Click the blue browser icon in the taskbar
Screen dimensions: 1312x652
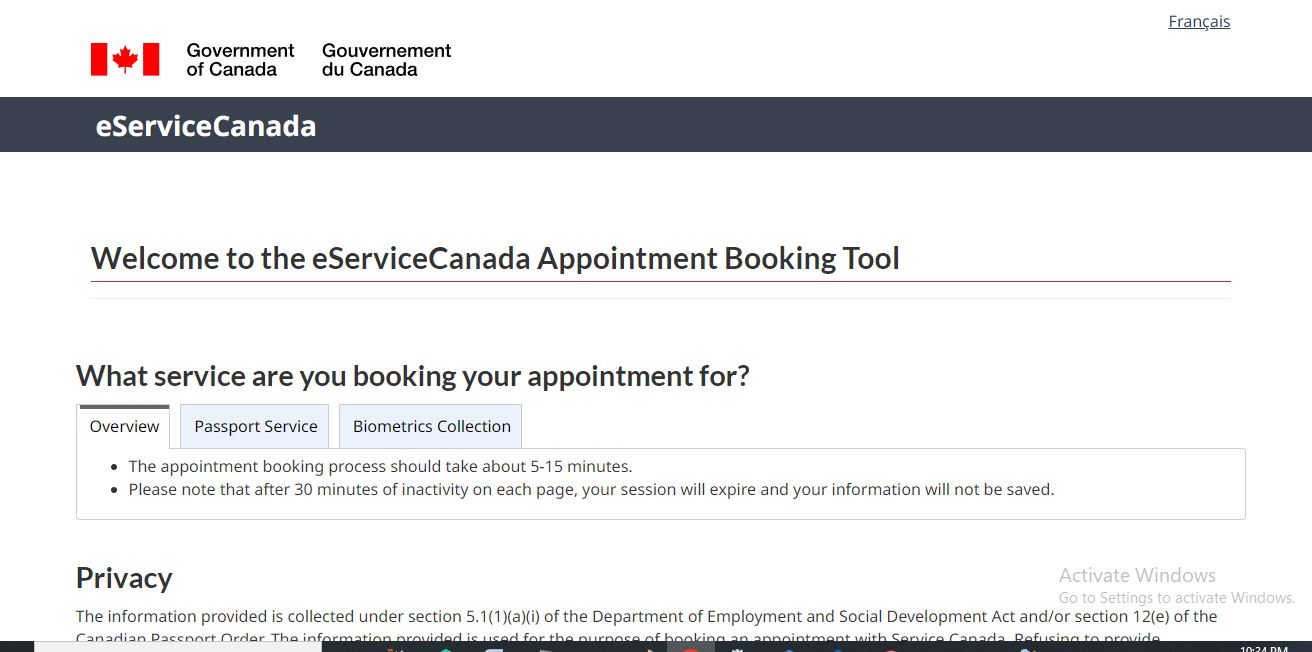coord(786,649)
